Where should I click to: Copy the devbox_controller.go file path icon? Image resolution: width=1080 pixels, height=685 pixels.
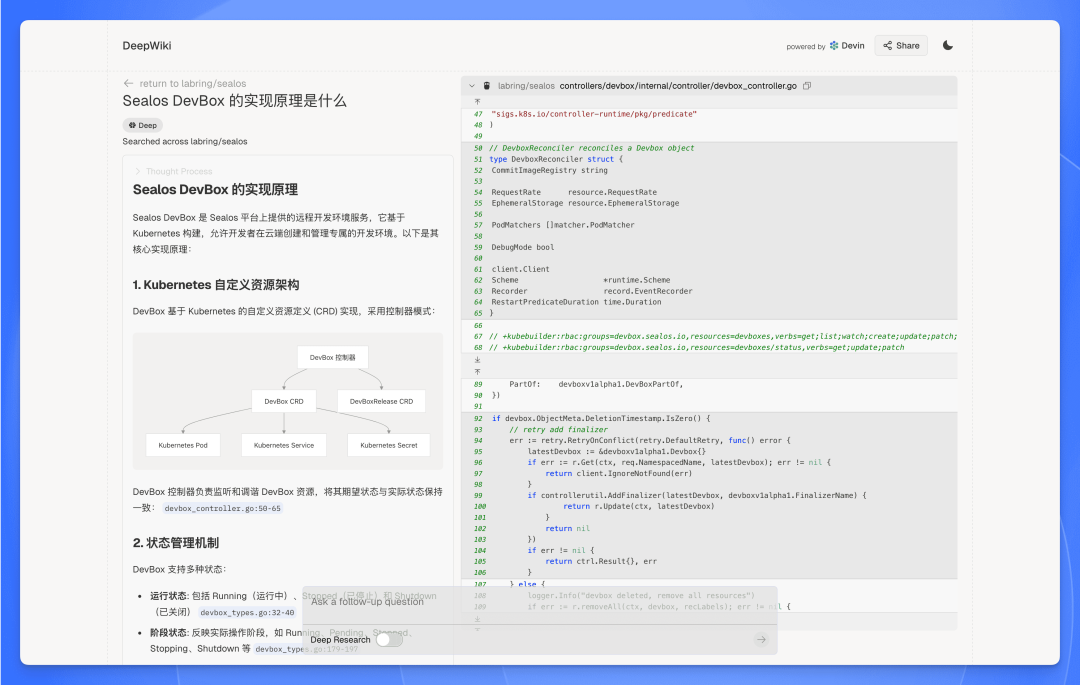[806, 85]
